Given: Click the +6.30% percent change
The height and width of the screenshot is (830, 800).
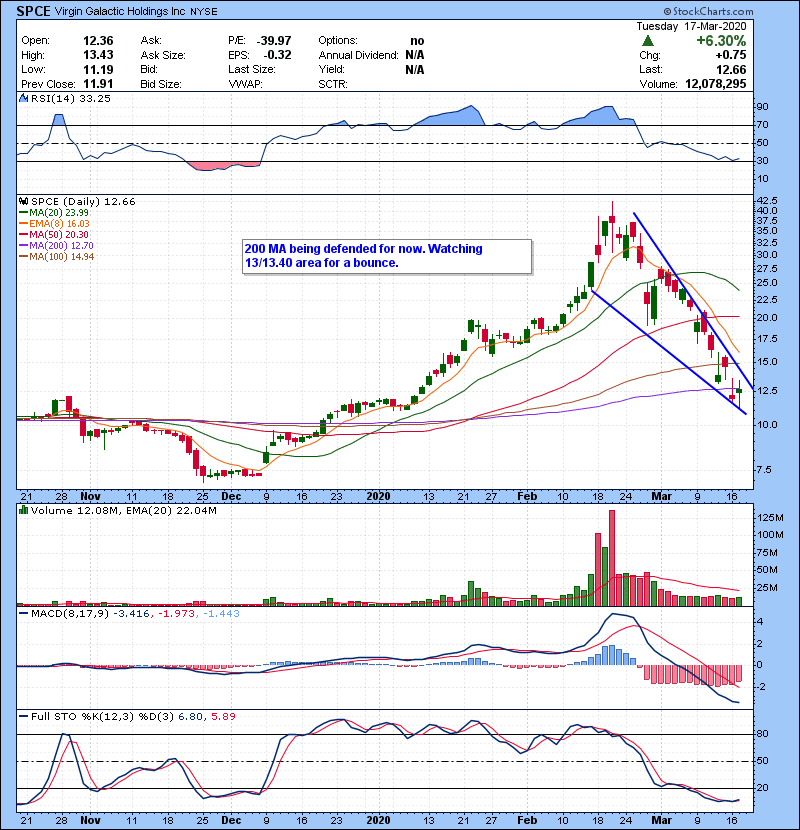Looking at the screenshot, I should [721, 41].
